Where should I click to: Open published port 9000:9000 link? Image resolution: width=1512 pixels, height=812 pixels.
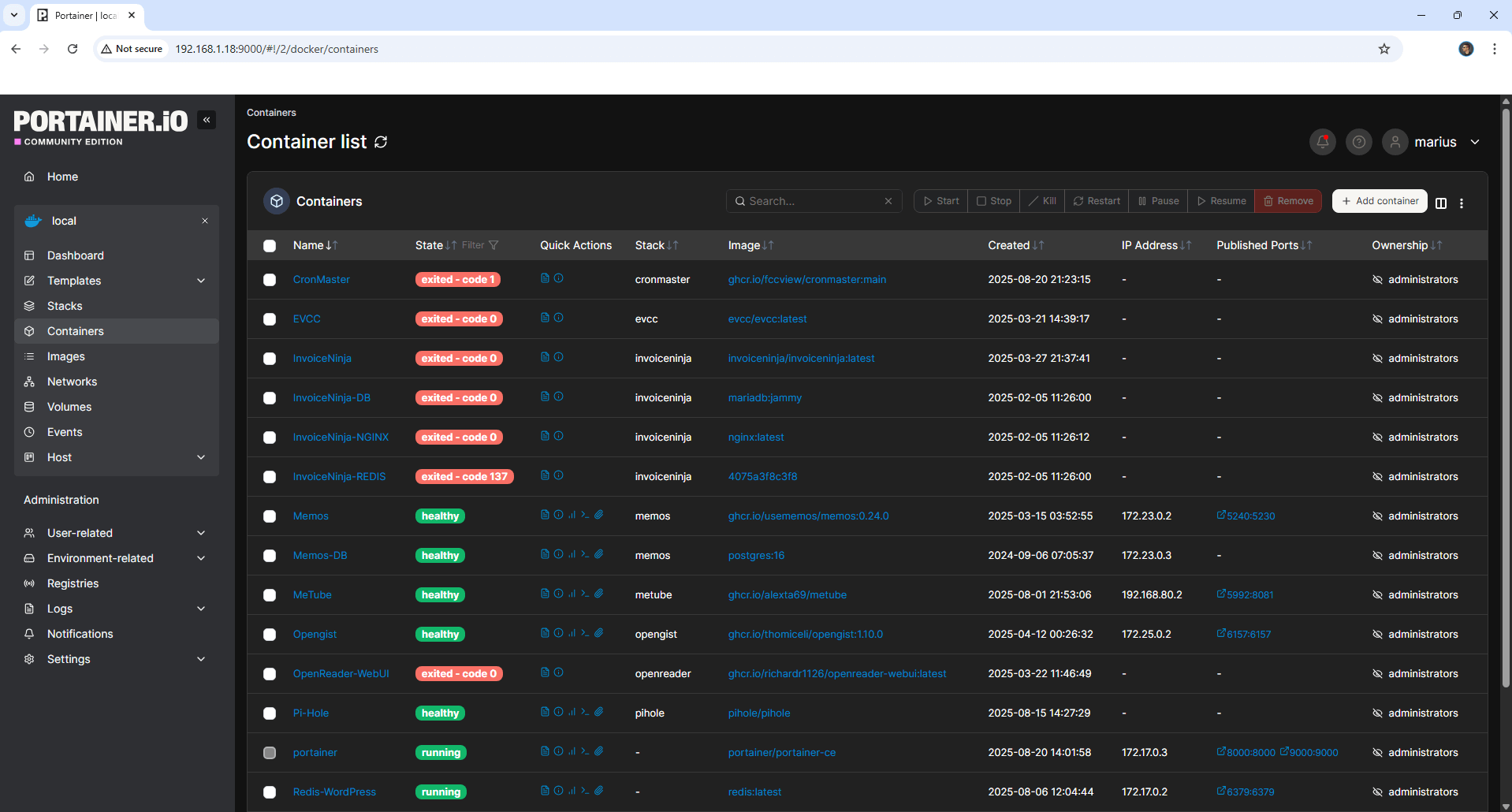pos(1309,752)
